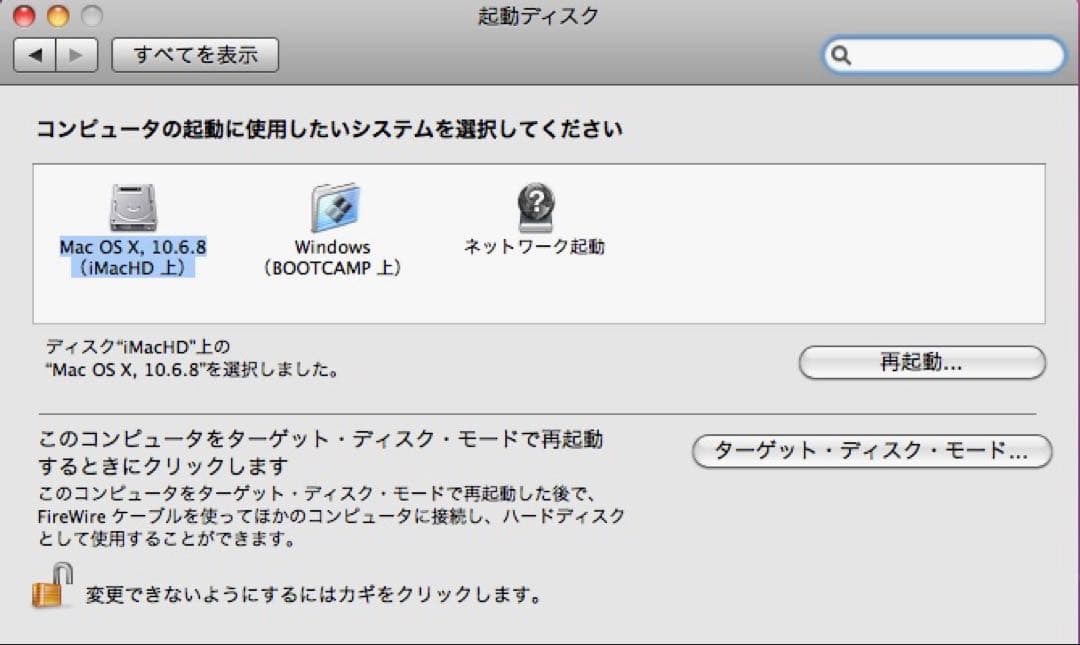Click the ネットワーク起動 network globe icon
The height and width of the screenshot is (645, 1080).
pos(537,205)
